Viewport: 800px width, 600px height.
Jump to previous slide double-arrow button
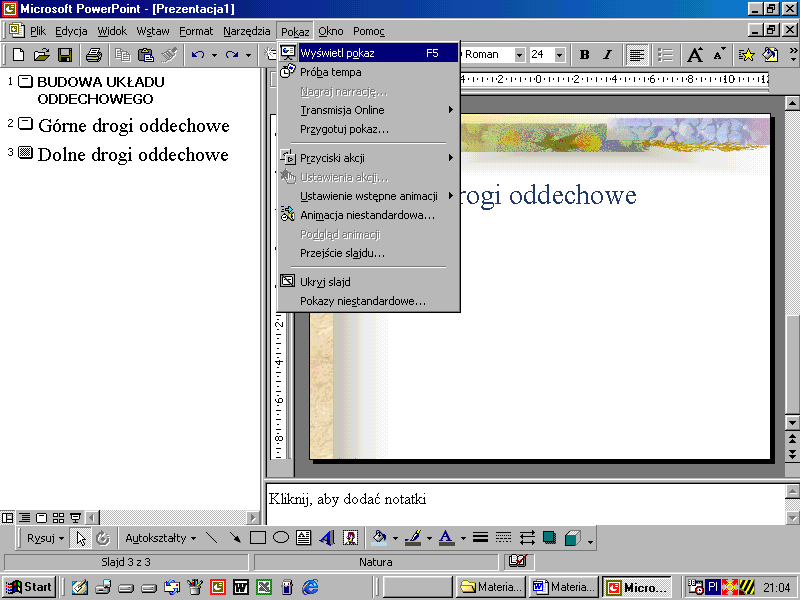pyautogui.click(x=792, y=438)
